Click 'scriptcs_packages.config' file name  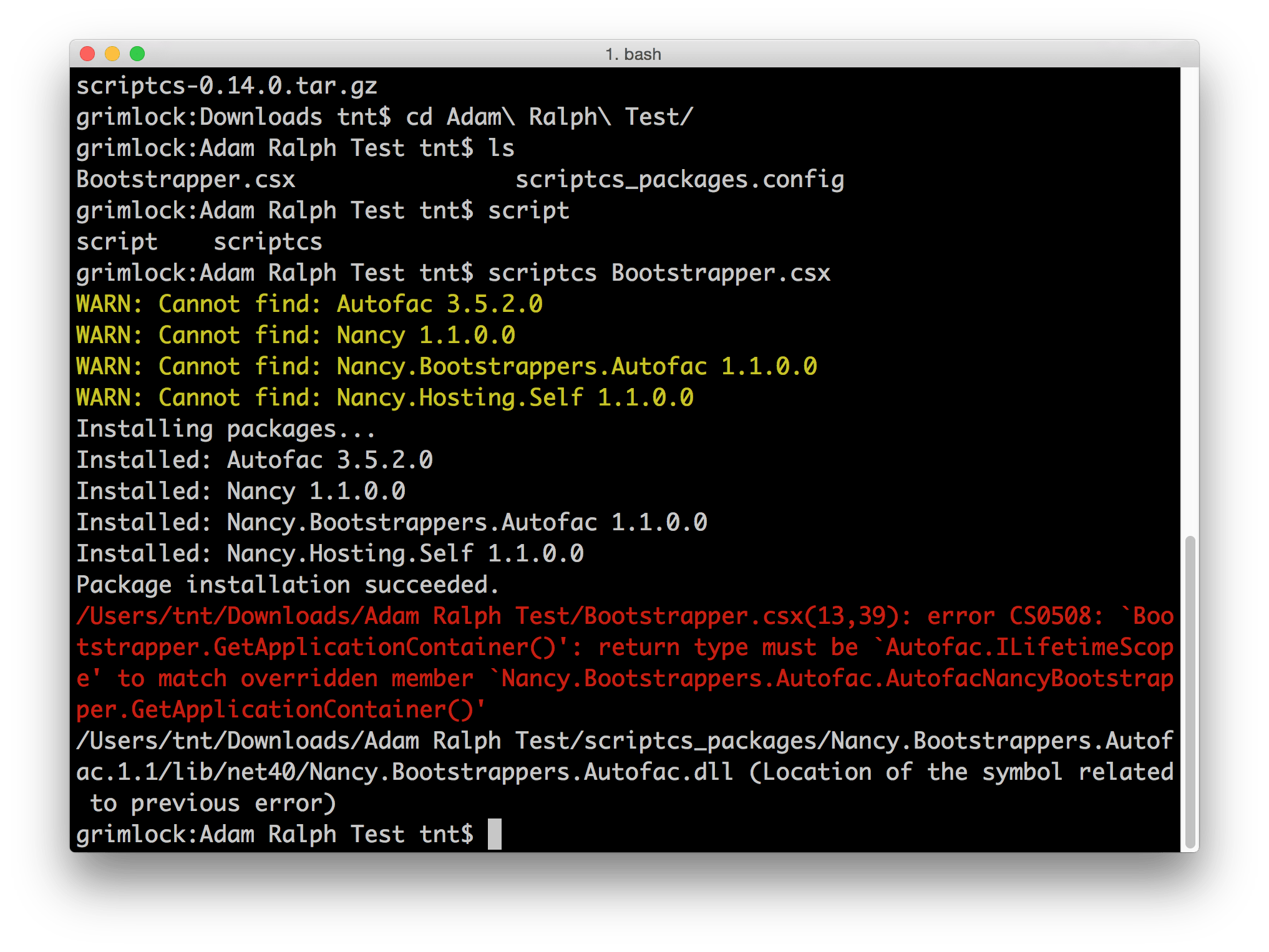(x=679, y=180)
